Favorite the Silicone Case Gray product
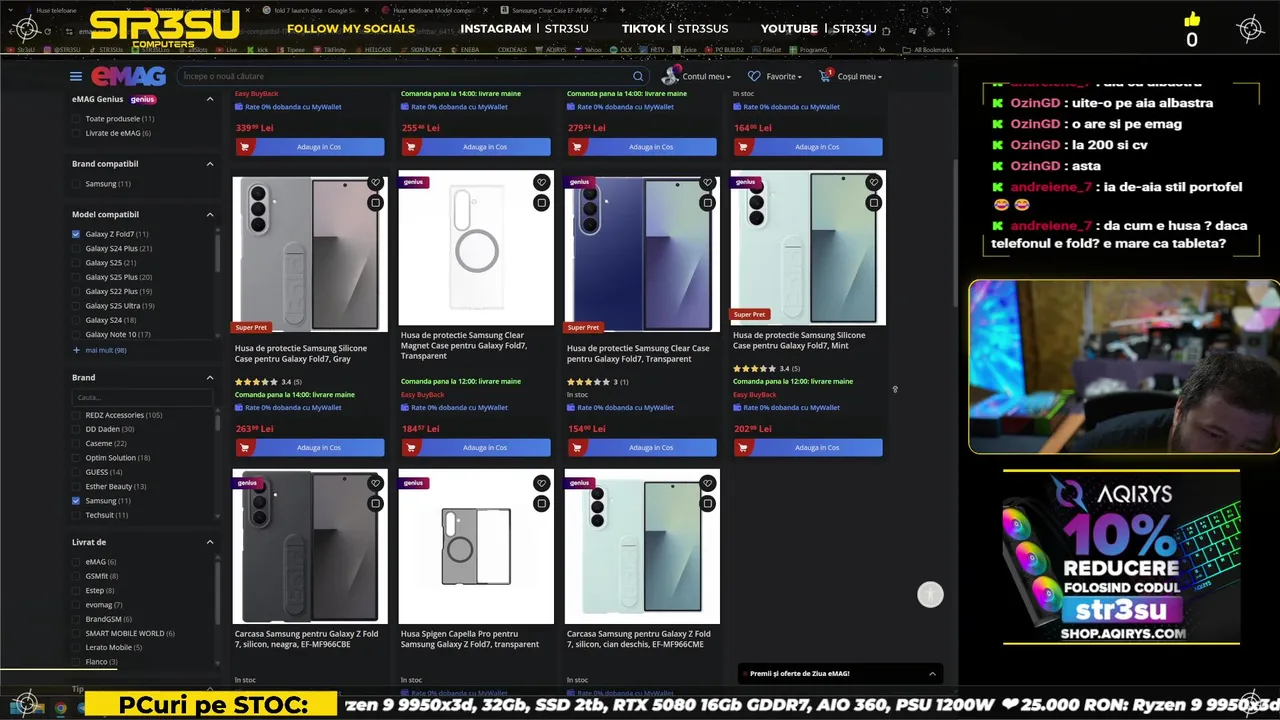Image resolution: width=1280 pixels, height=720 pixels. tap(375, 183)
